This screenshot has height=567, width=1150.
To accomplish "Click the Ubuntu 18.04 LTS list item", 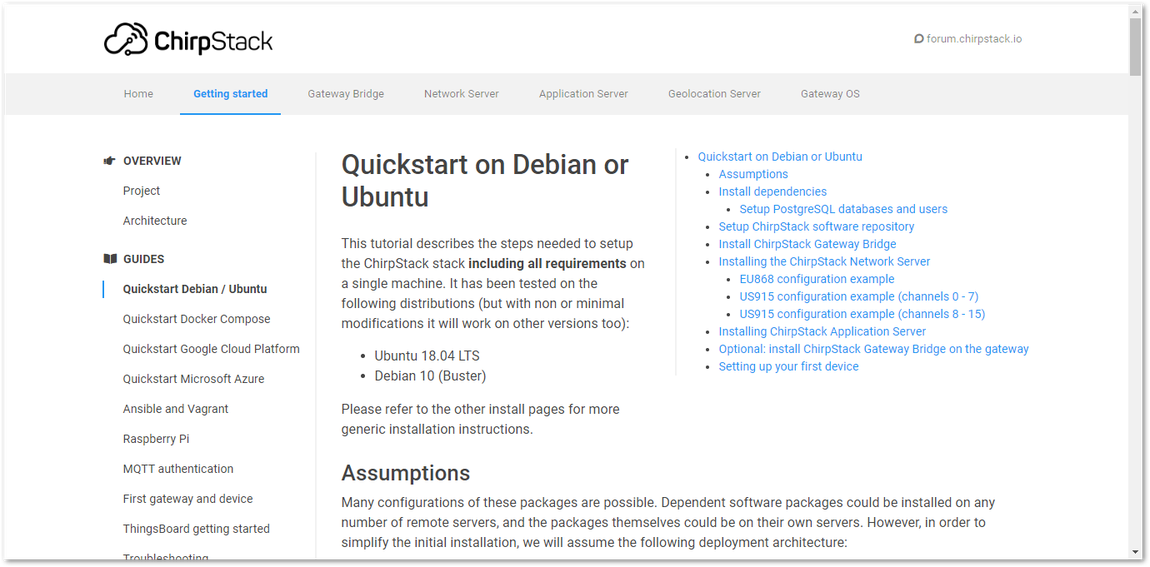I will (x=427, y=356).
